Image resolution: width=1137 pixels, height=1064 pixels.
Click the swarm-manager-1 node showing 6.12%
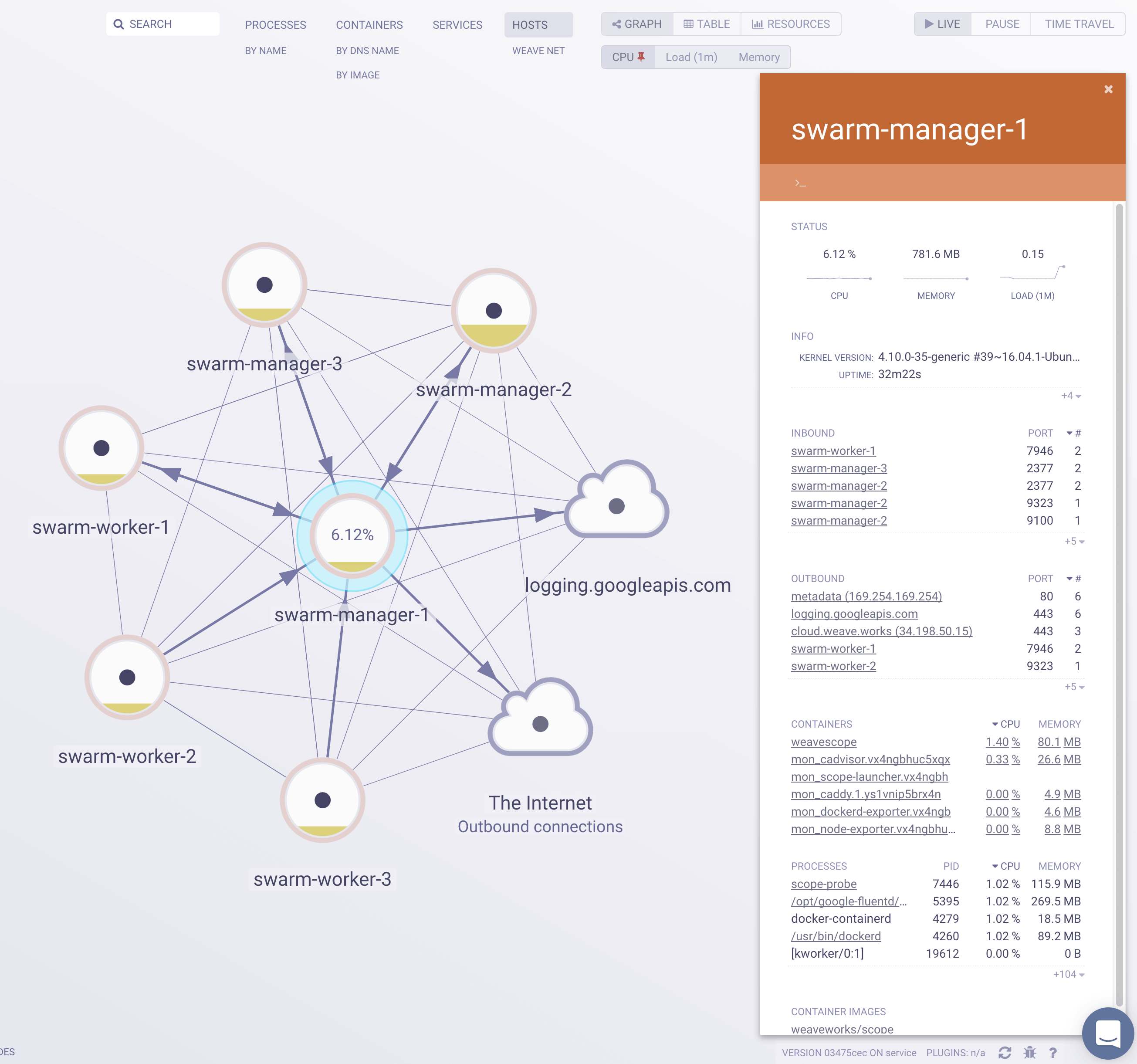pos(352,535)
